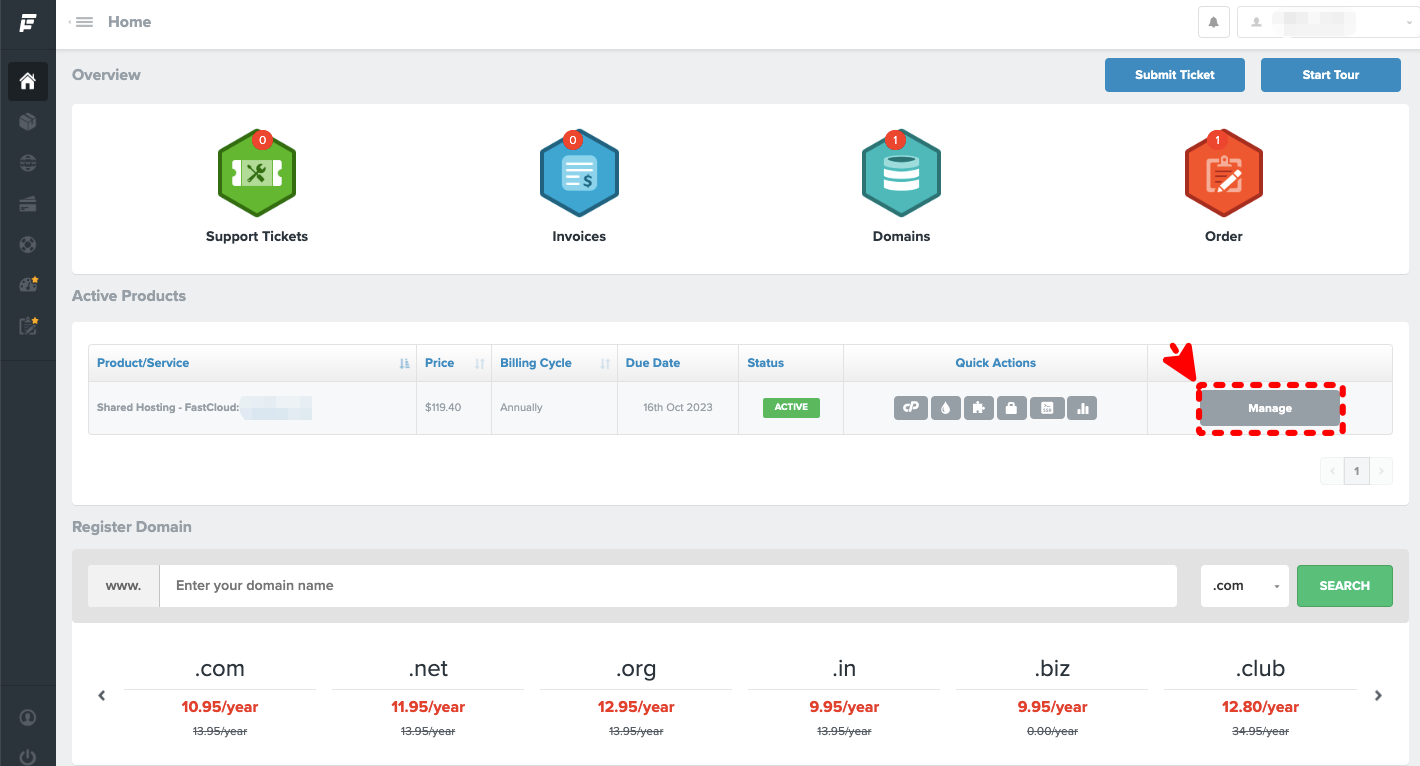Open the products box icon in the sidebar
The image size is (1420, 766).
[x=28, y=122]
